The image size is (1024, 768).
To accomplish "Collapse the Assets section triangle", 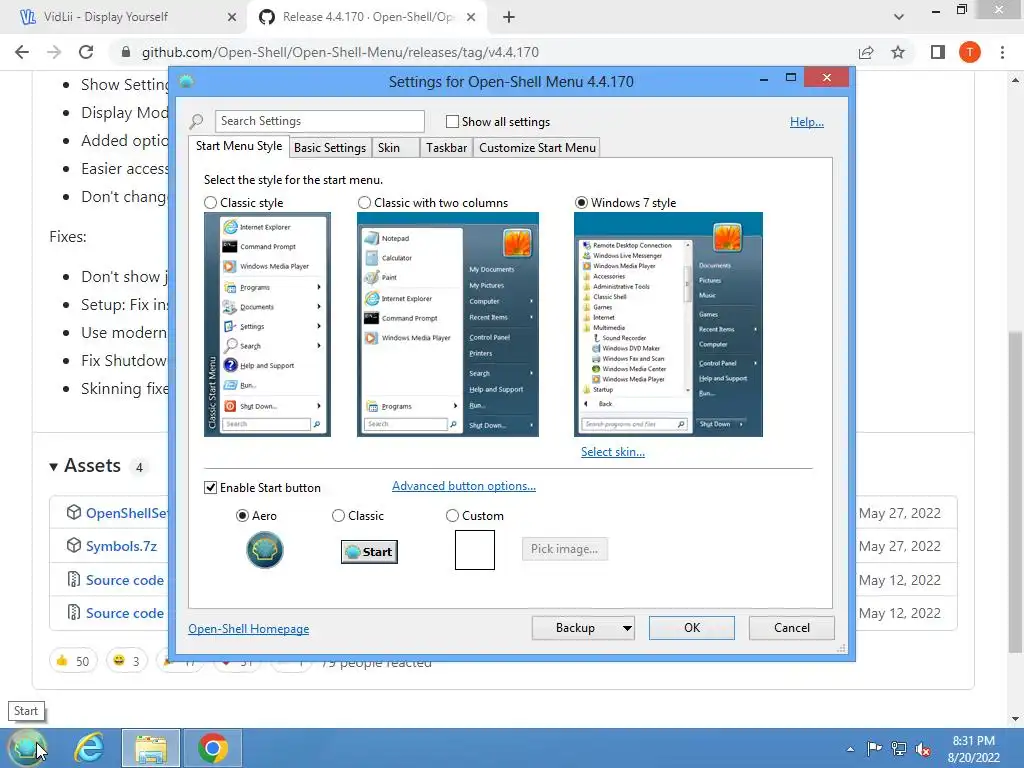I will 54,466.
